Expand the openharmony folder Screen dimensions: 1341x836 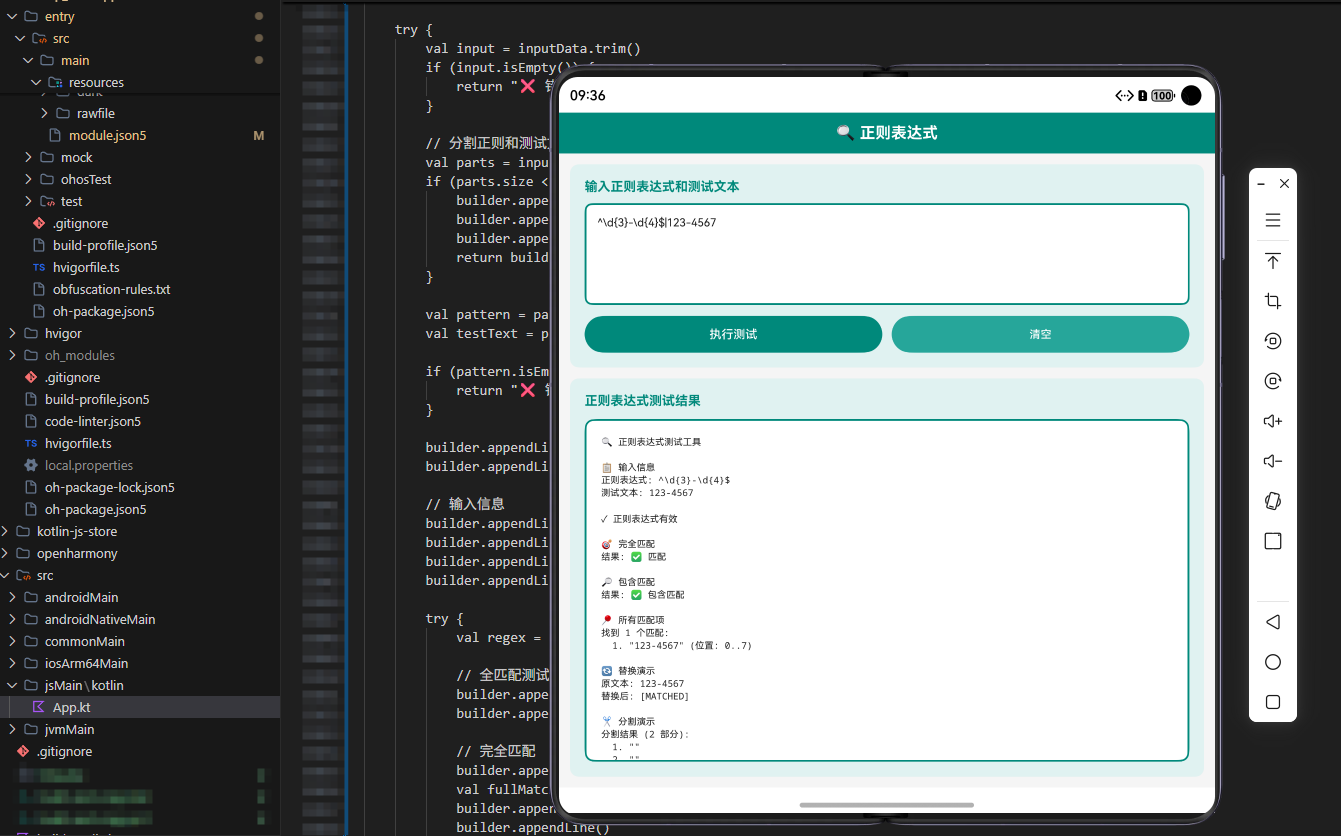[4, 553]
